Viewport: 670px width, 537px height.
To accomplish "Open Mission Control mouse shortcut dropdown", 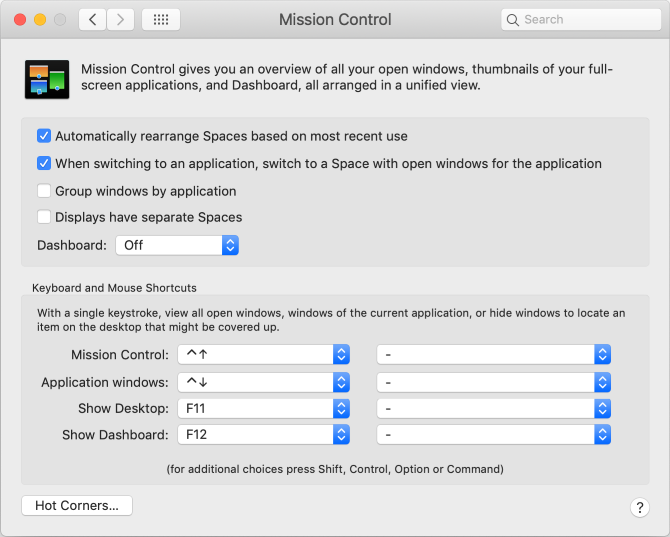I will click(x=494, y=355).
